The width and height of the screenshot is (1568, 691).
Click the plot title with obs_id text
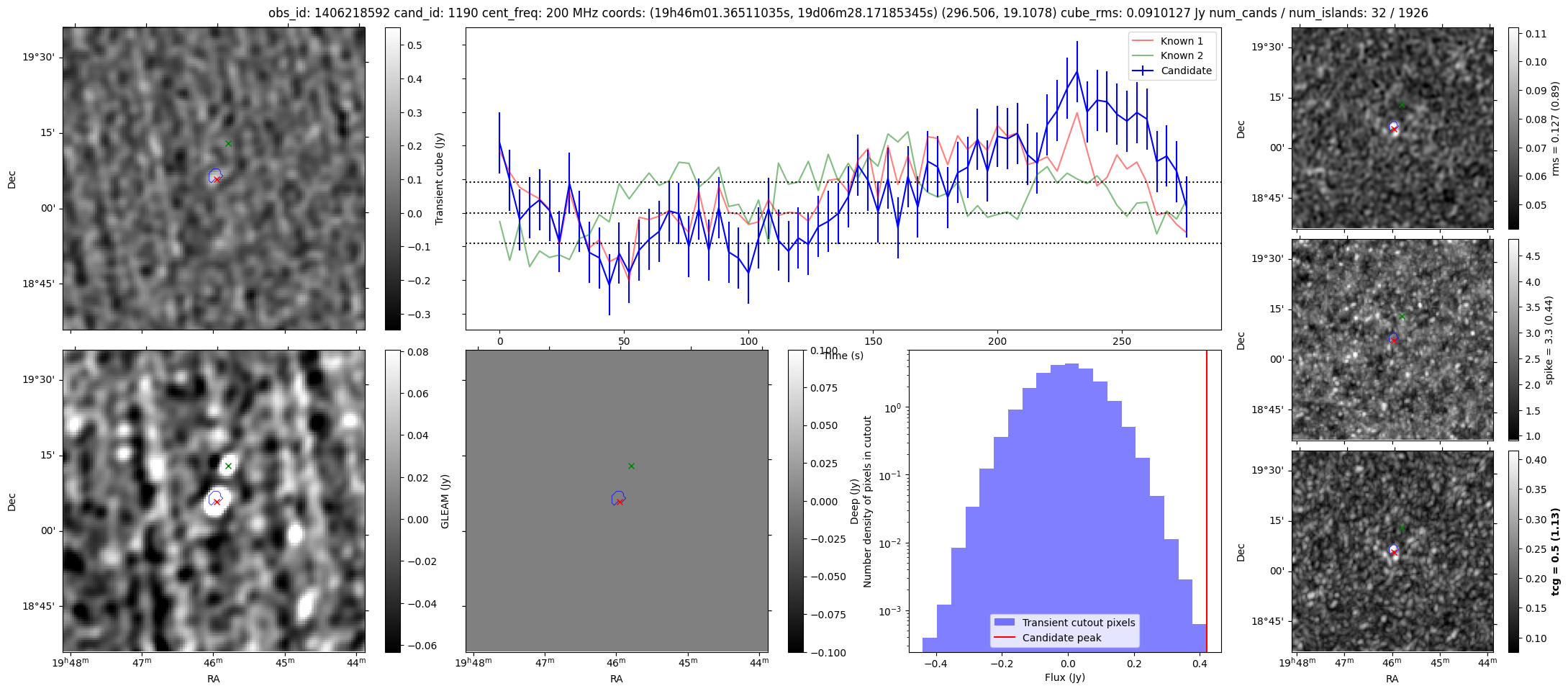pyautogui.click(x=848, y=13)
